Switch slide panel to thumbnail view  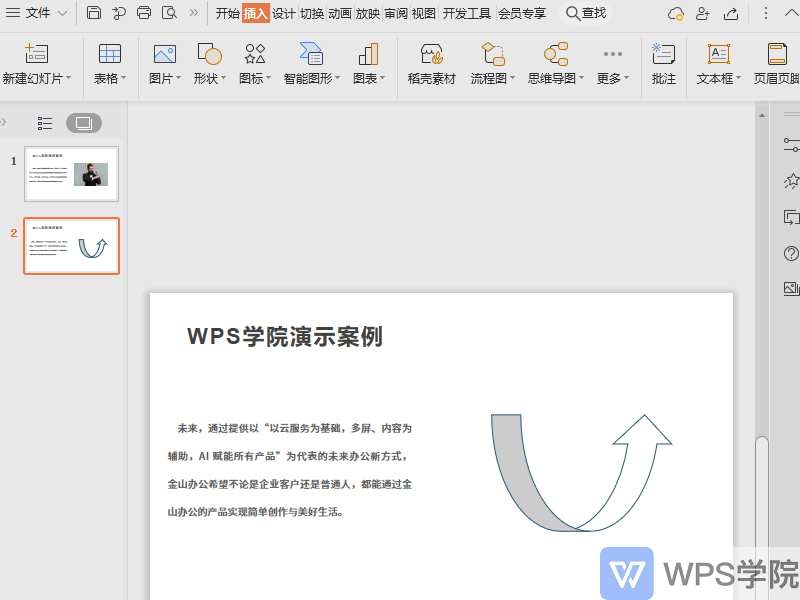coord(84,123)
